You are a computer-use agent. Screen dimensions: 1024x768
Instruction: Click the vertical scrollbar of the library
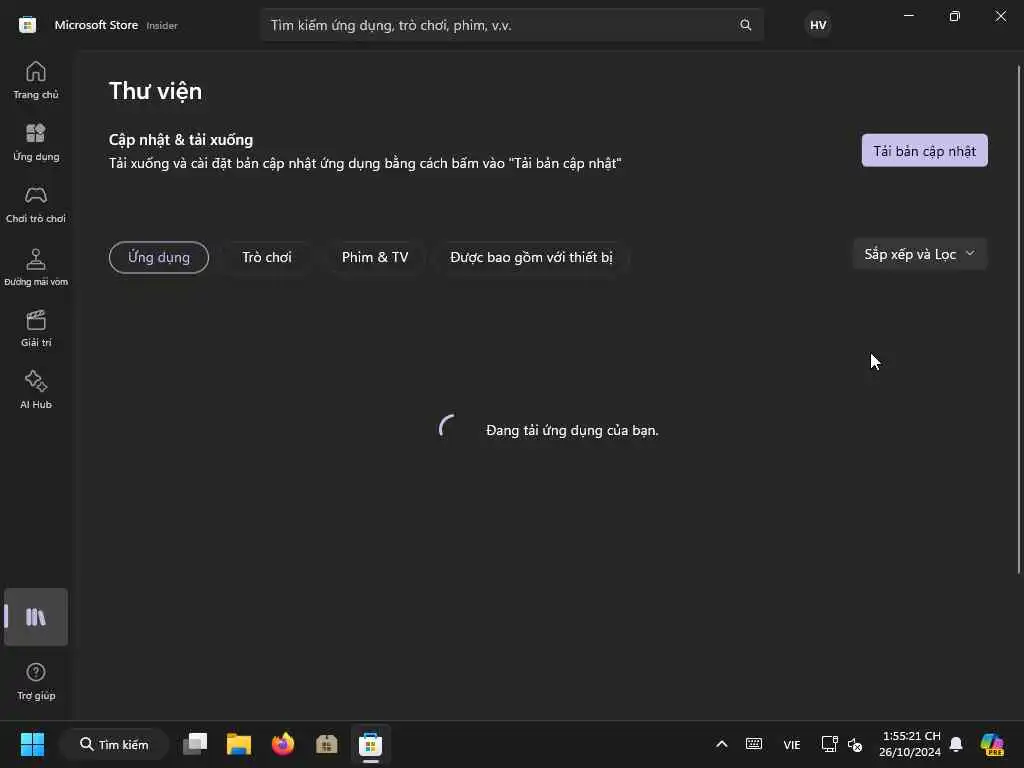[1019, 320]
